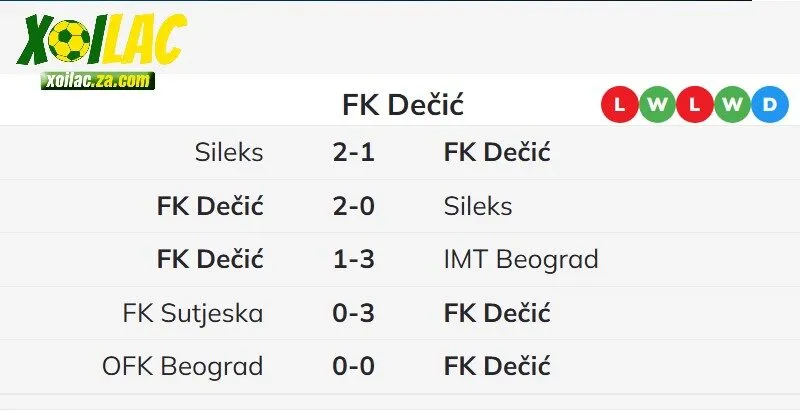Click Sileks as away team in second match
This screenshot has width=800, height=412.
click(x=477, y=206)
